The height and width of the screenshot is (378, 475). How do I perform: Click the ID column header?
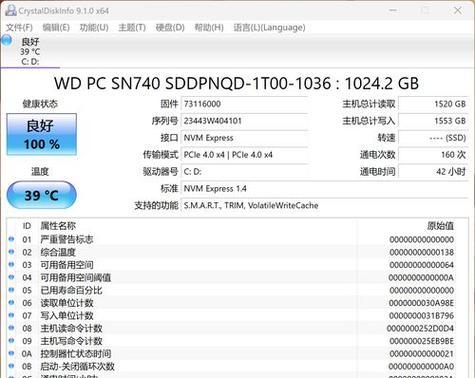[27, 226]
